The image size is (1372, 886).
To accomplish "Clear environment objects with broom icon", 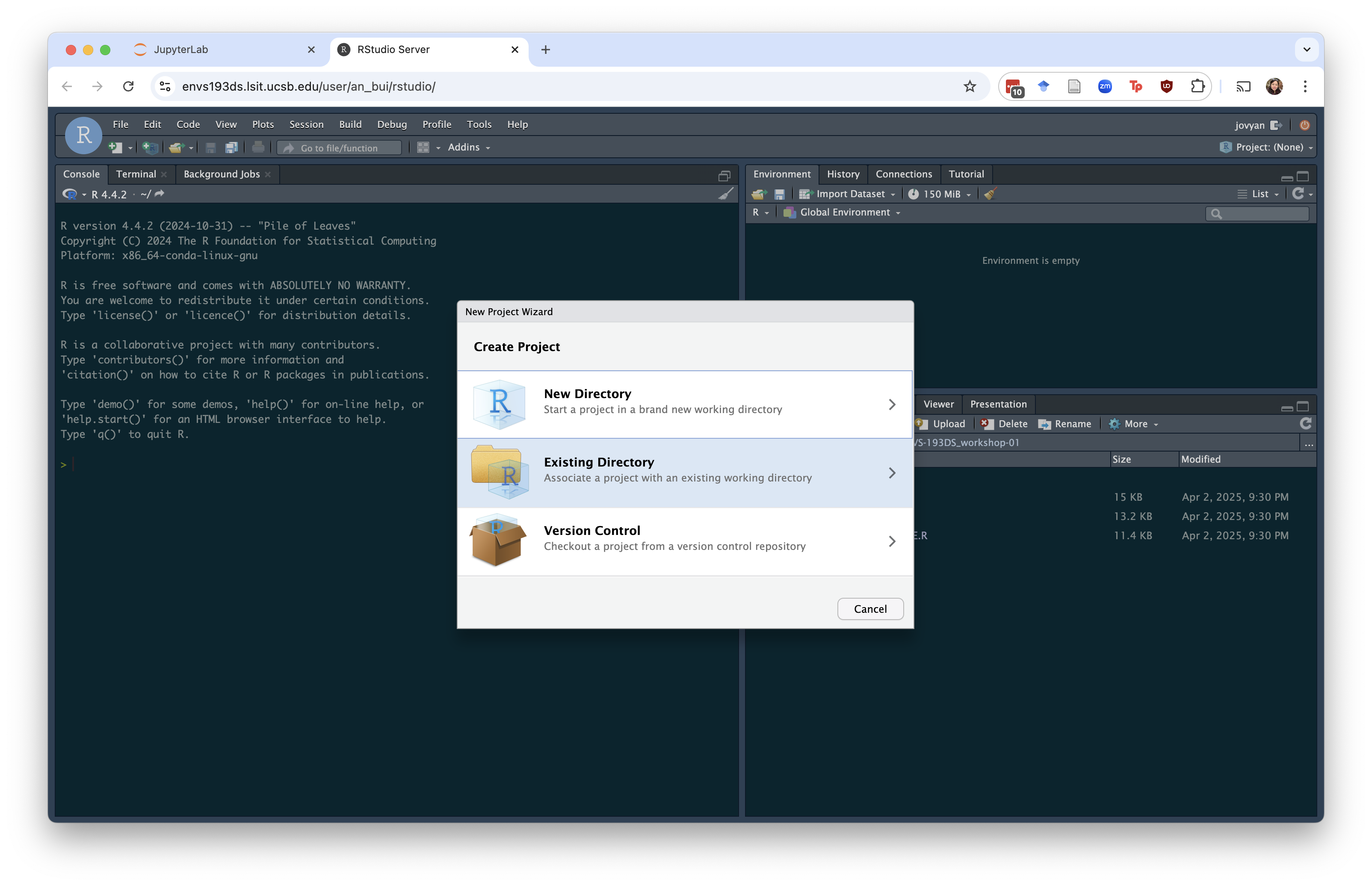I will (990, 195).
